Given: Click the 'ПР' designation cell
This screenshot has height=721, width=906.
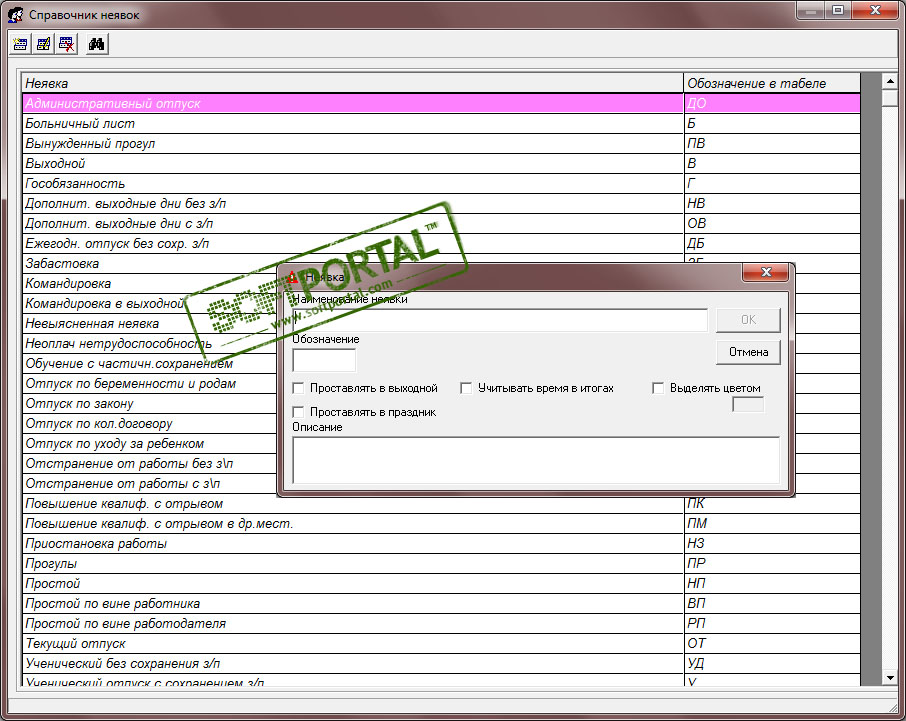Looking at the screenshot, I should [x=772, y=563].
